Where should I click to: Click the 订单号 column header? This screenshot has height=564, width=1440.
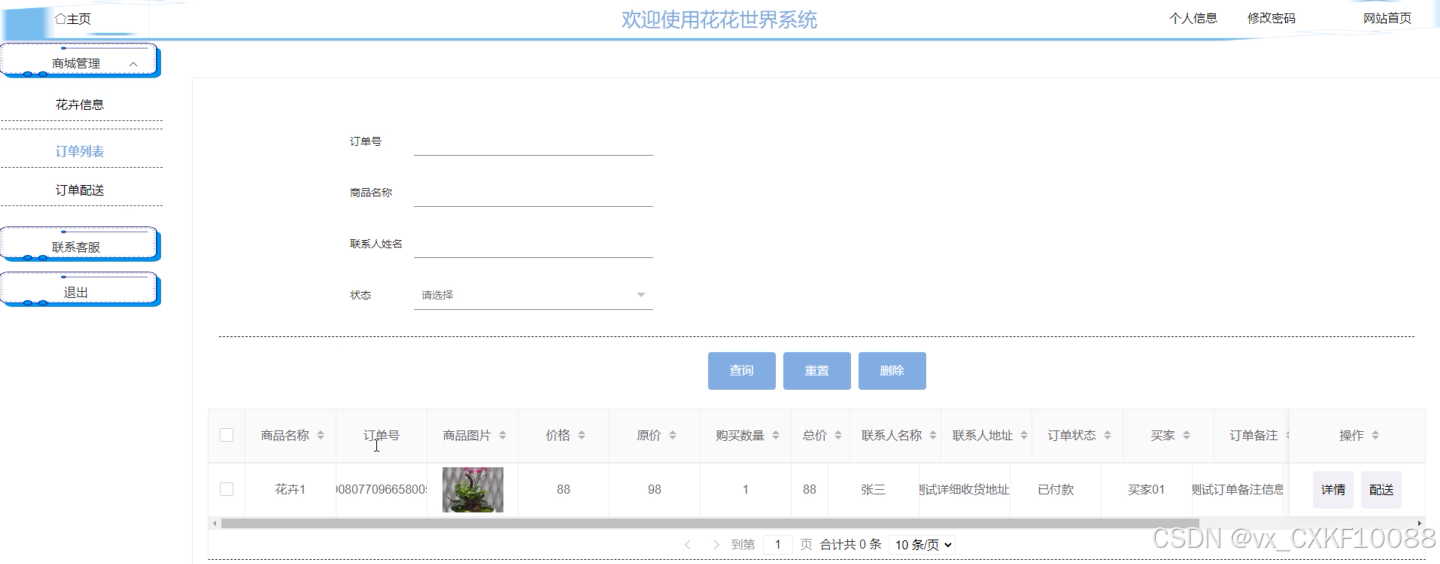(x=381, y=435)
